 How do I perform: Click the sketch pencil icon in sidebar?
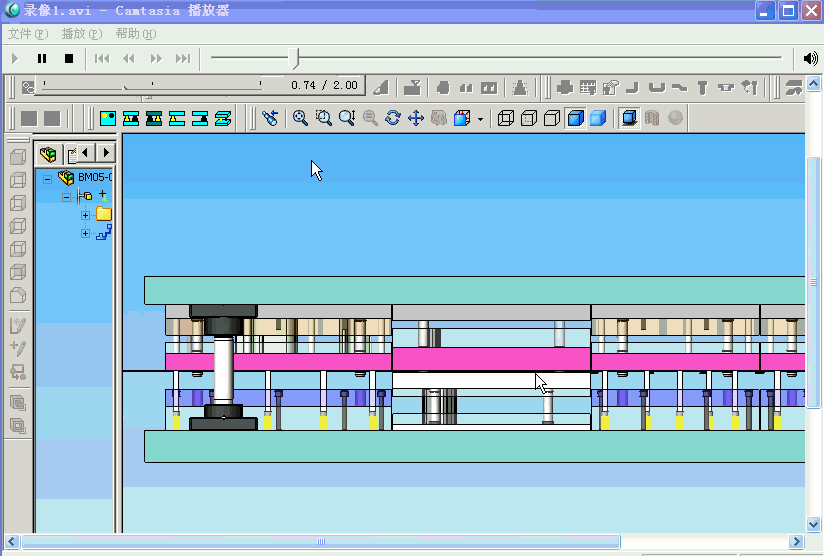18,325
